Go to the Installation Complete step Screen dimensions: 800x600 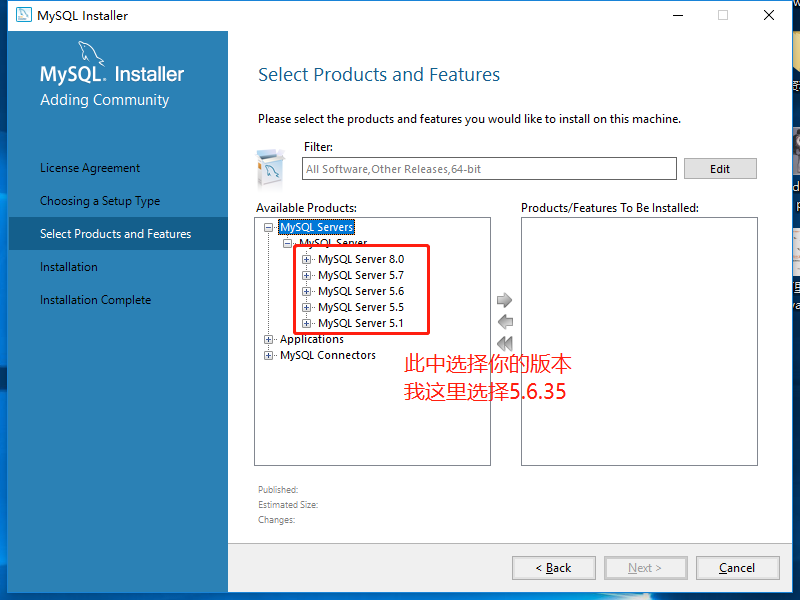95,300
